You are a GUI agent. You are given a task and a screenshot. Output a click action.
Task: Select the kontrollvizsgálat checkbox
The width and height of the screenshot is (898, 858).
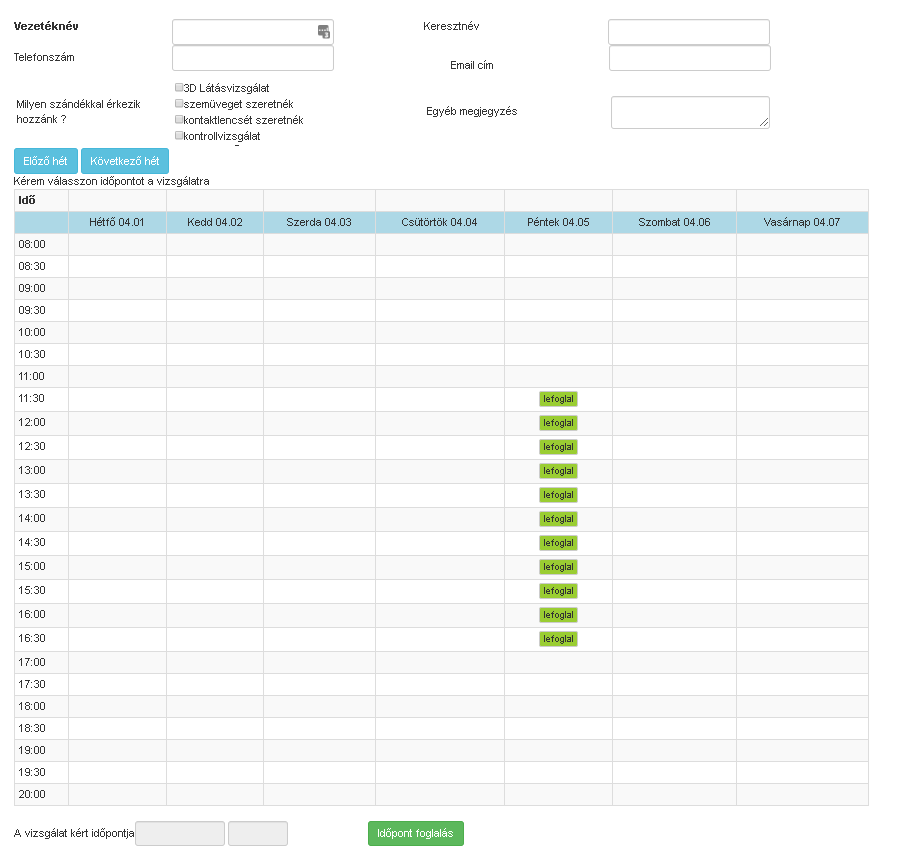pyautogui.click(x=179, y=135)
